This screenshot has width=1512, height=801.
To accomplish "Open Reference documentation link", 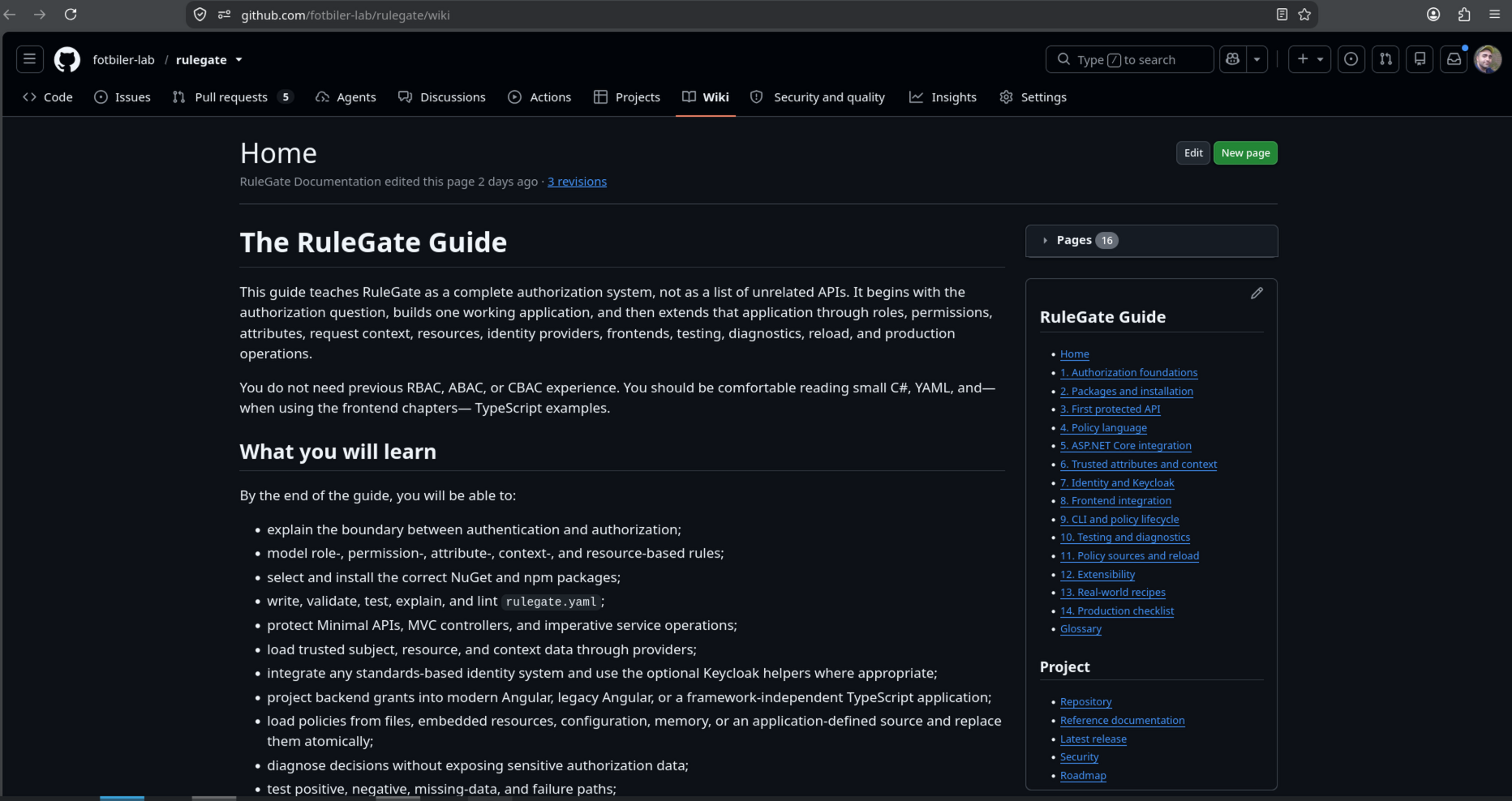I will pos(1123,721).
